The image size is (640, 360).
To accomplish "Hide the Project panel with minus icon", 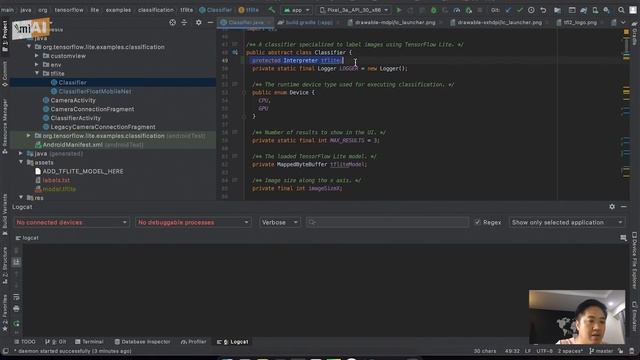I will click(x=210, y=22).
